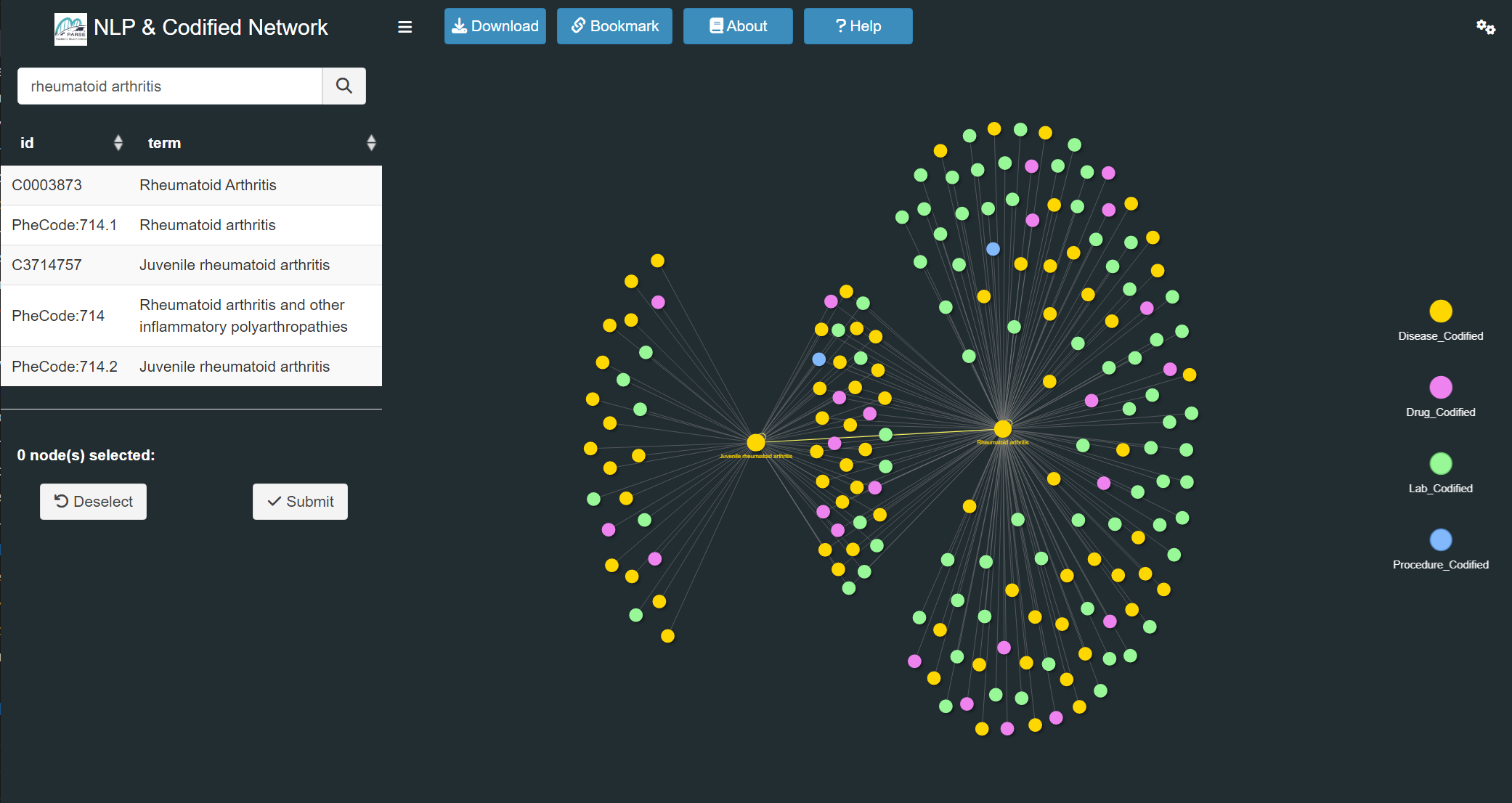Click the search magnifier icon

(344, 86)
